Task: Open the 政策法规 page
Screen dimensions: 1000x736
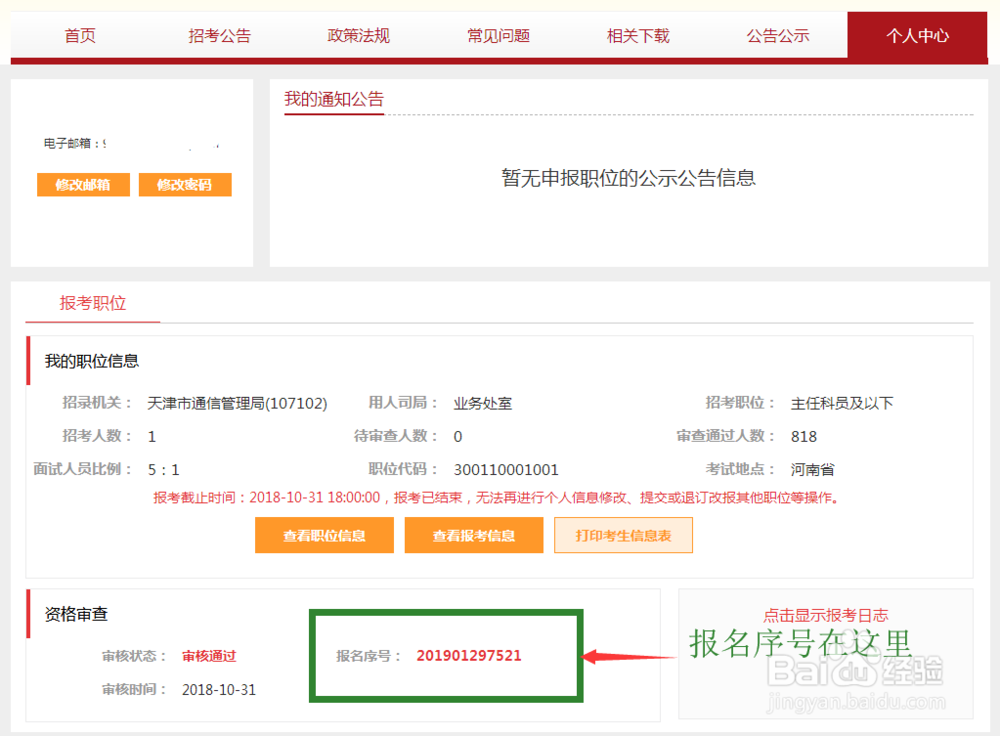Action: [358, 35]
